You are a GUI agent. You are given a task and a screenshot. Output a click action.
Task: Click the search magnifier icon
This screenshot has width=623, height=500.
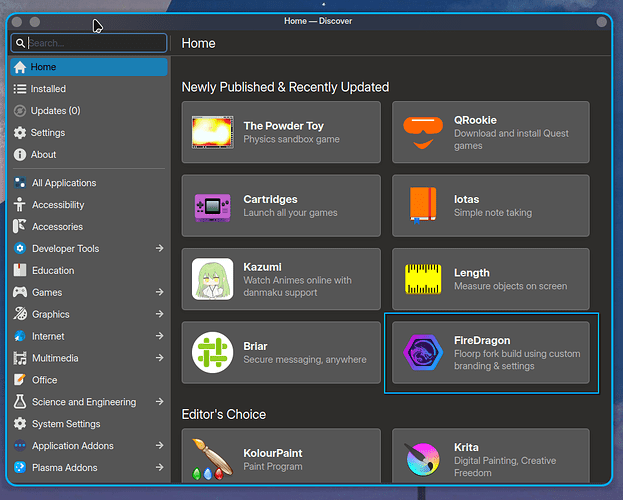click(20, 43)
